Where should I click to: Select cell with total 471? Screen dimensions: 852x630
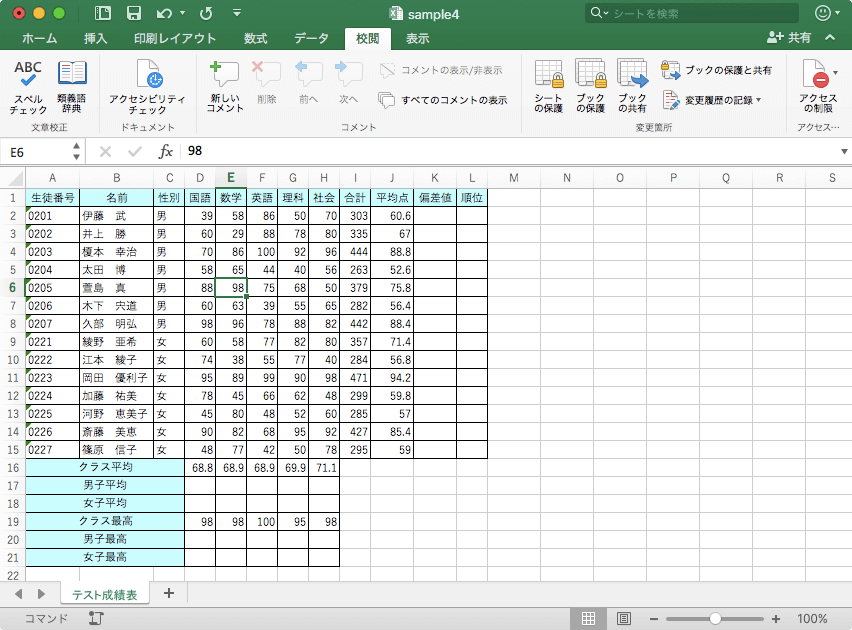355,378
